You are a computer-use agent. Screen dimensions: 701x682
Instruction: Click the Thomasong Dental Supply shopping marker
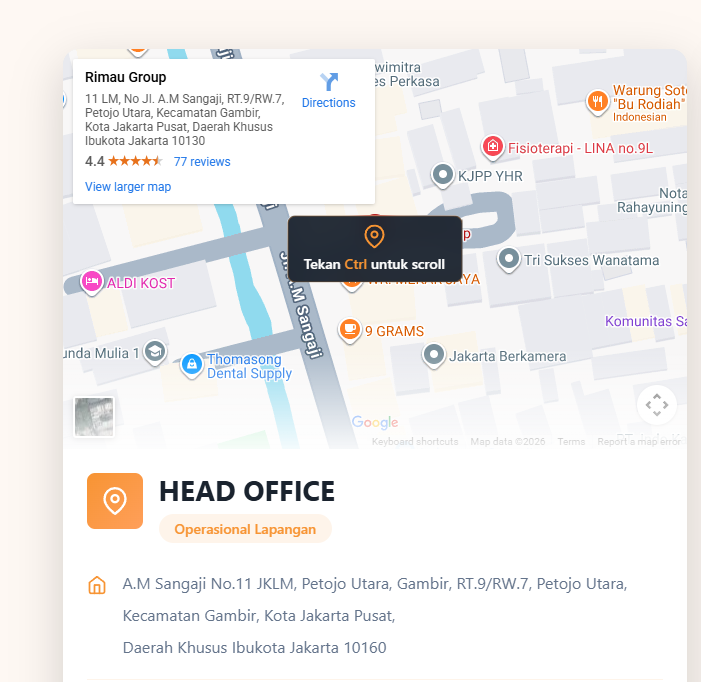(191, 365)
